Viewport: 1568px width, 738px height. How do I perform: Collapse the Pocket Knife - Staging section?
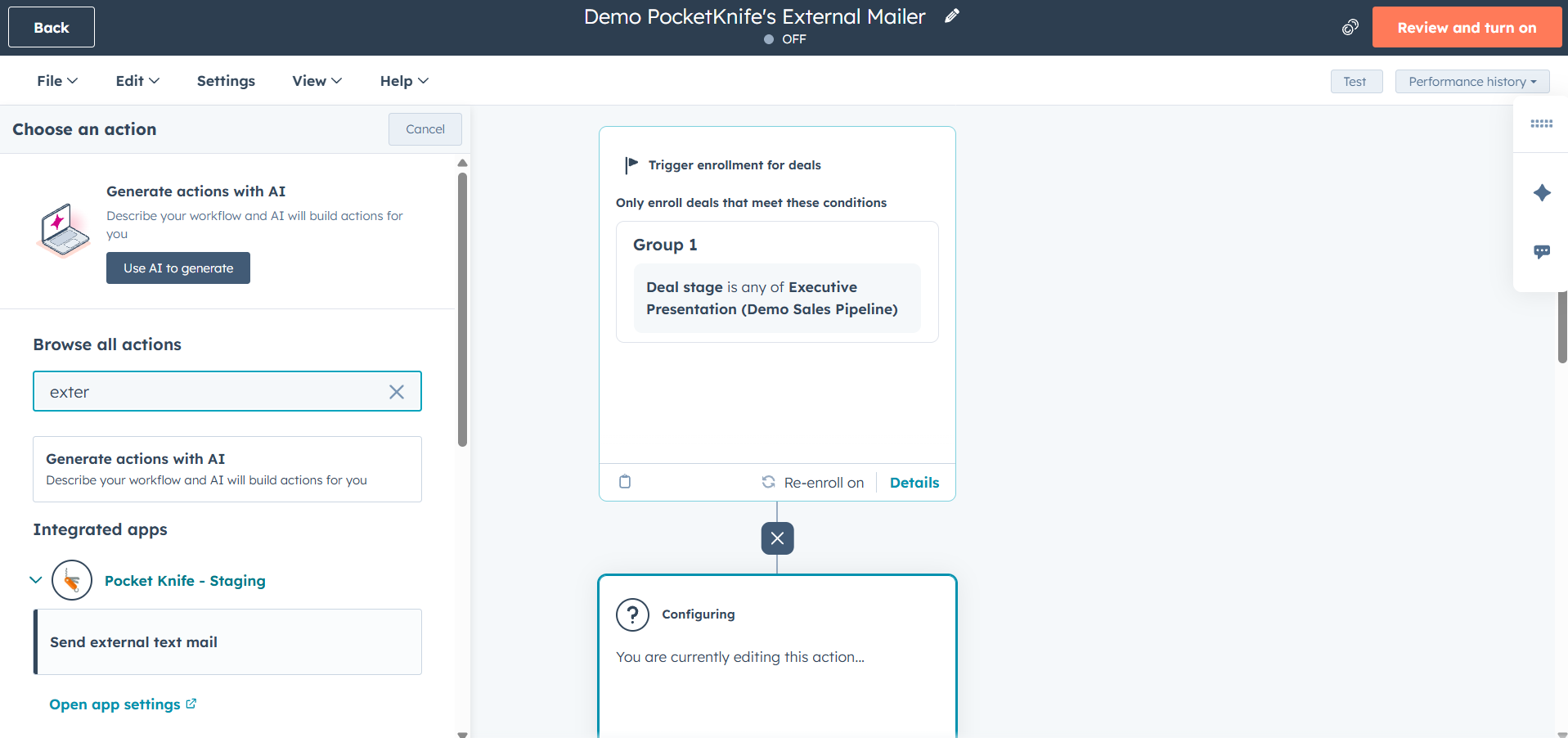coord(36,580)
